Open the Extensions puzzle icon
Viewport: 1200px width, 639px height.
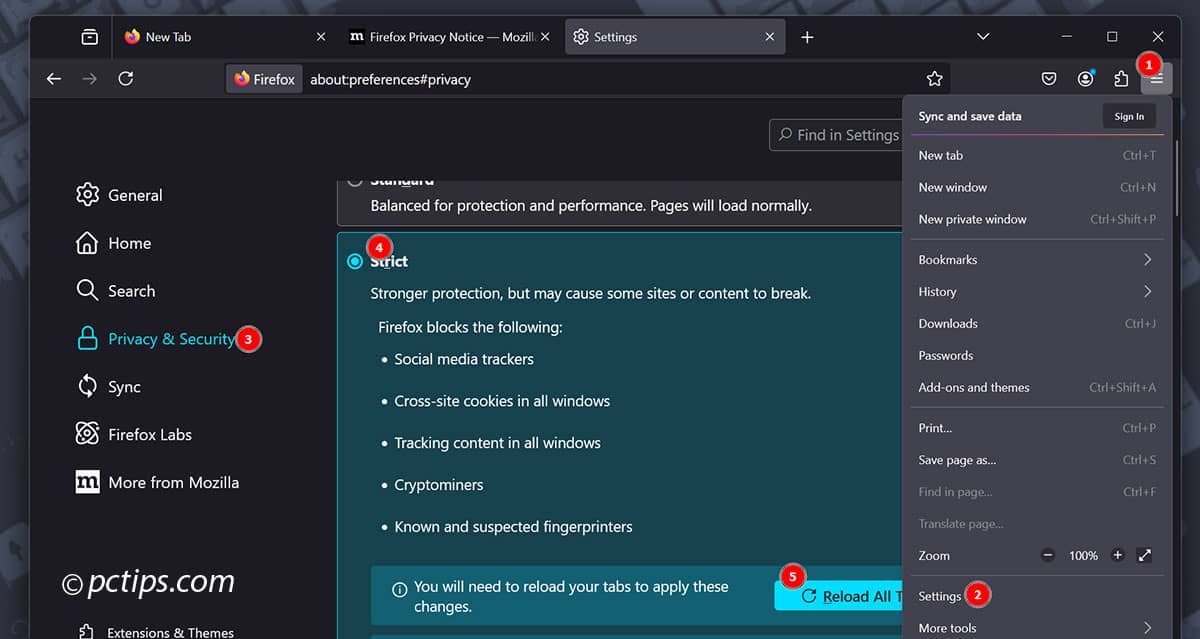click(1121, 79)
